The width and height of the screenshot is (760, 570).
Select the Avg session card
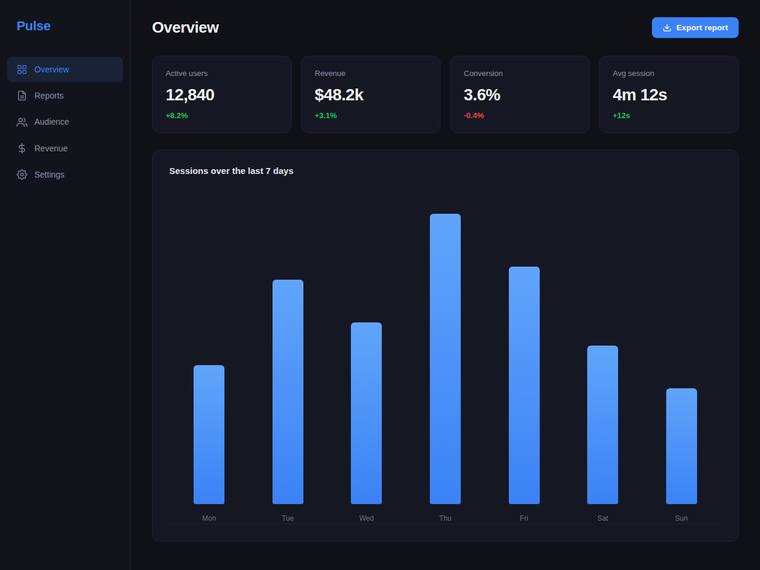(669, 94)
